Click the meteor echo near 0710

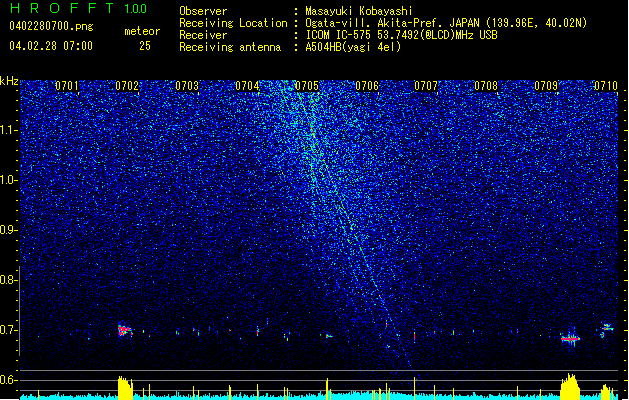tap(607, 330)
